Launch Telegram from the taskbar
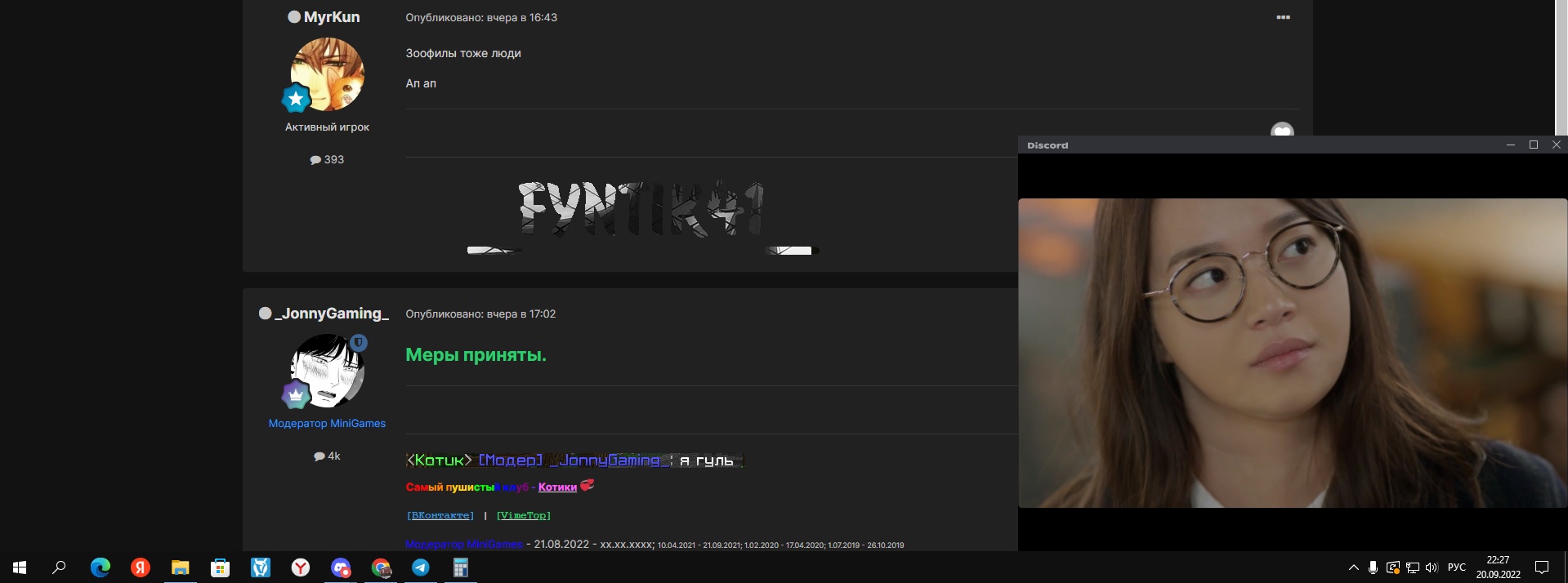Screen dimensions: 1568x583 coord(421,567)
